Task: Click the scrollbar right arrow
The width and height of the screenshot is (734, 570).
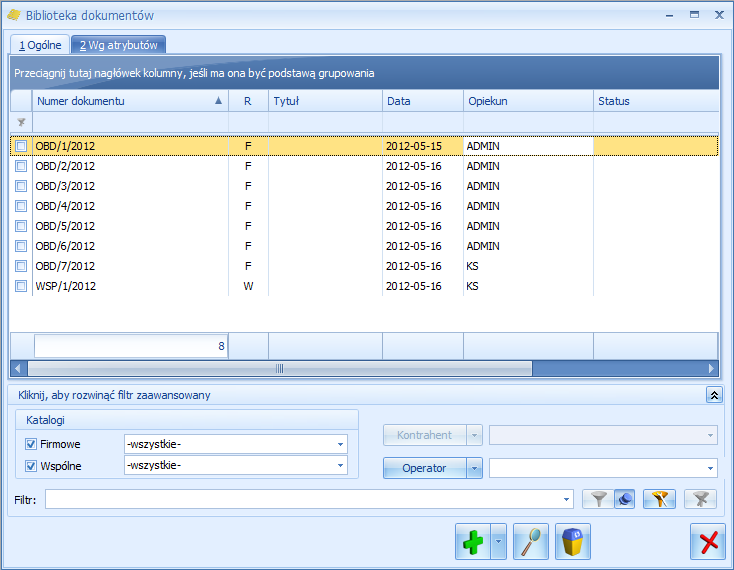Action: (712, 369)
